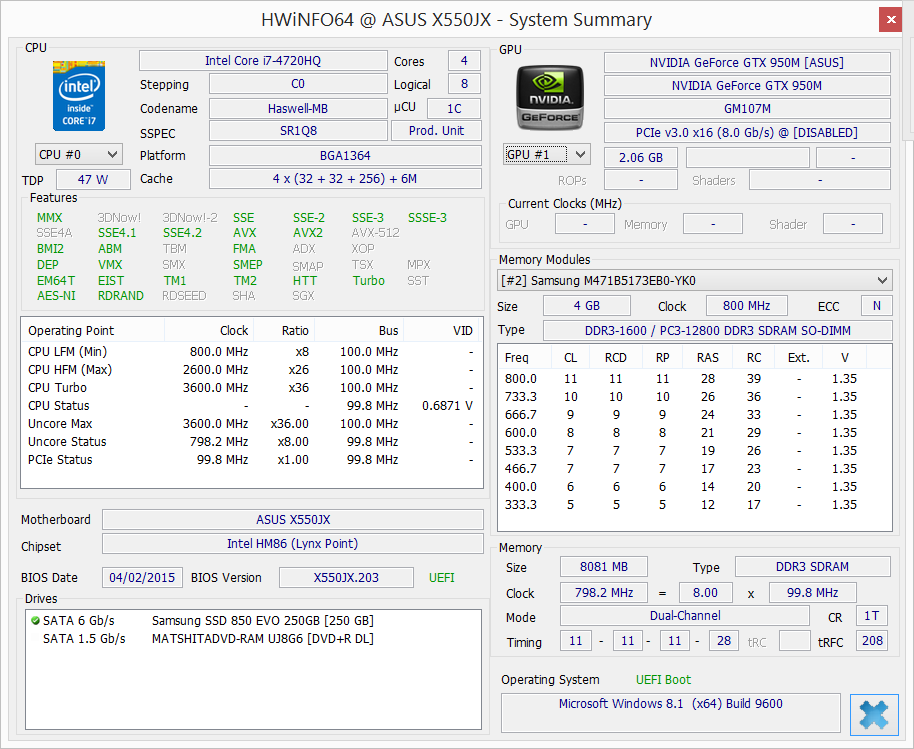Image resolution: width=914 pixels, height=749 pixels.
Task: Click the green UEFI Boot label
Action: [663, 680]
